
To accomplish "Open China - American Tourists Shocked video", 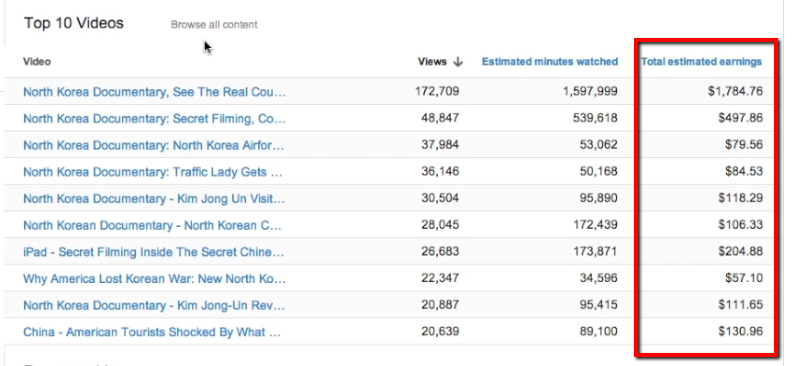I will point(152,332).
